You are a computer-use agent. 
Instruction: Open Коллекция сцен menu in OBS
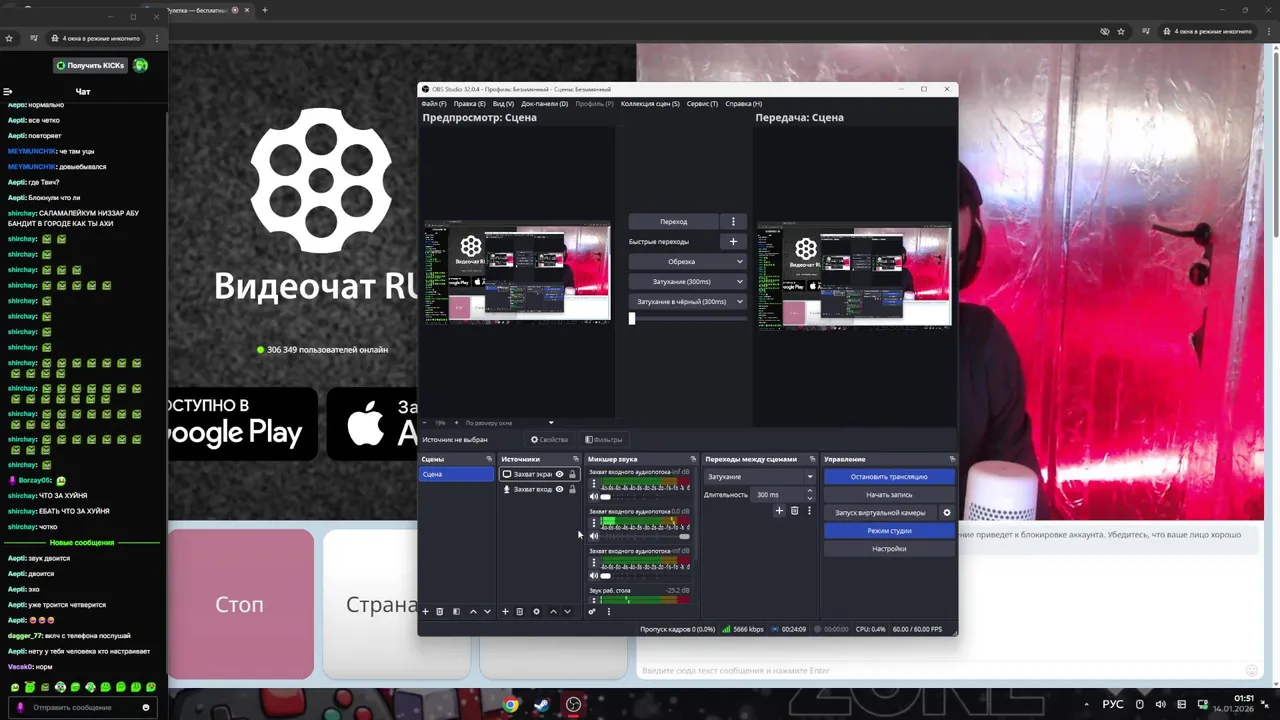click(x=650, y=104)
